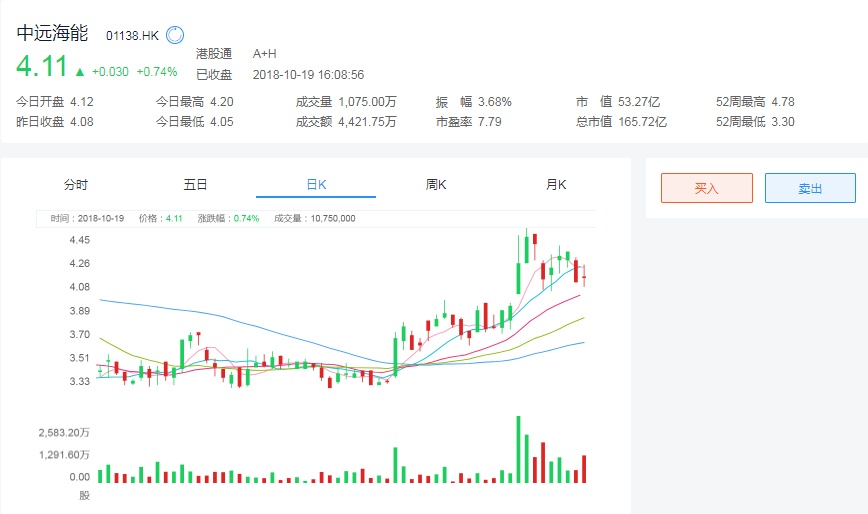The height and width of the screenshot is (514, 868).
Task: Click the large current price 4.11
Action: tap(41, 67)
